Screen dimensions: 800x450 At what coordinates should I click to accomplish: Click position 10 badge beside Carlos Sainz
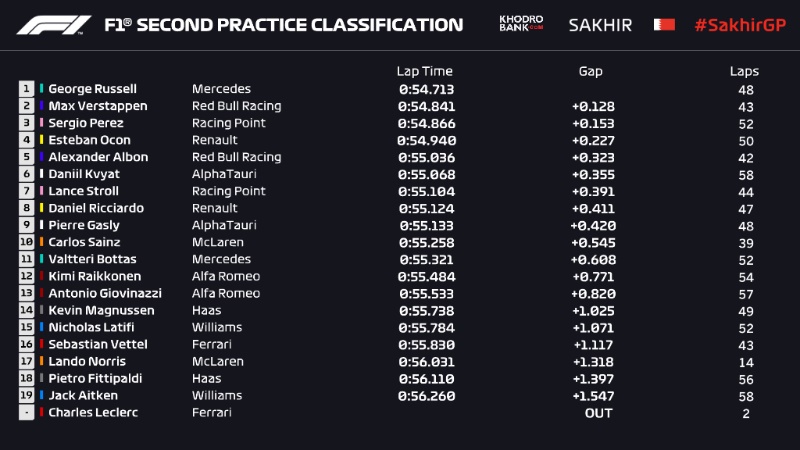click(26, 242)
